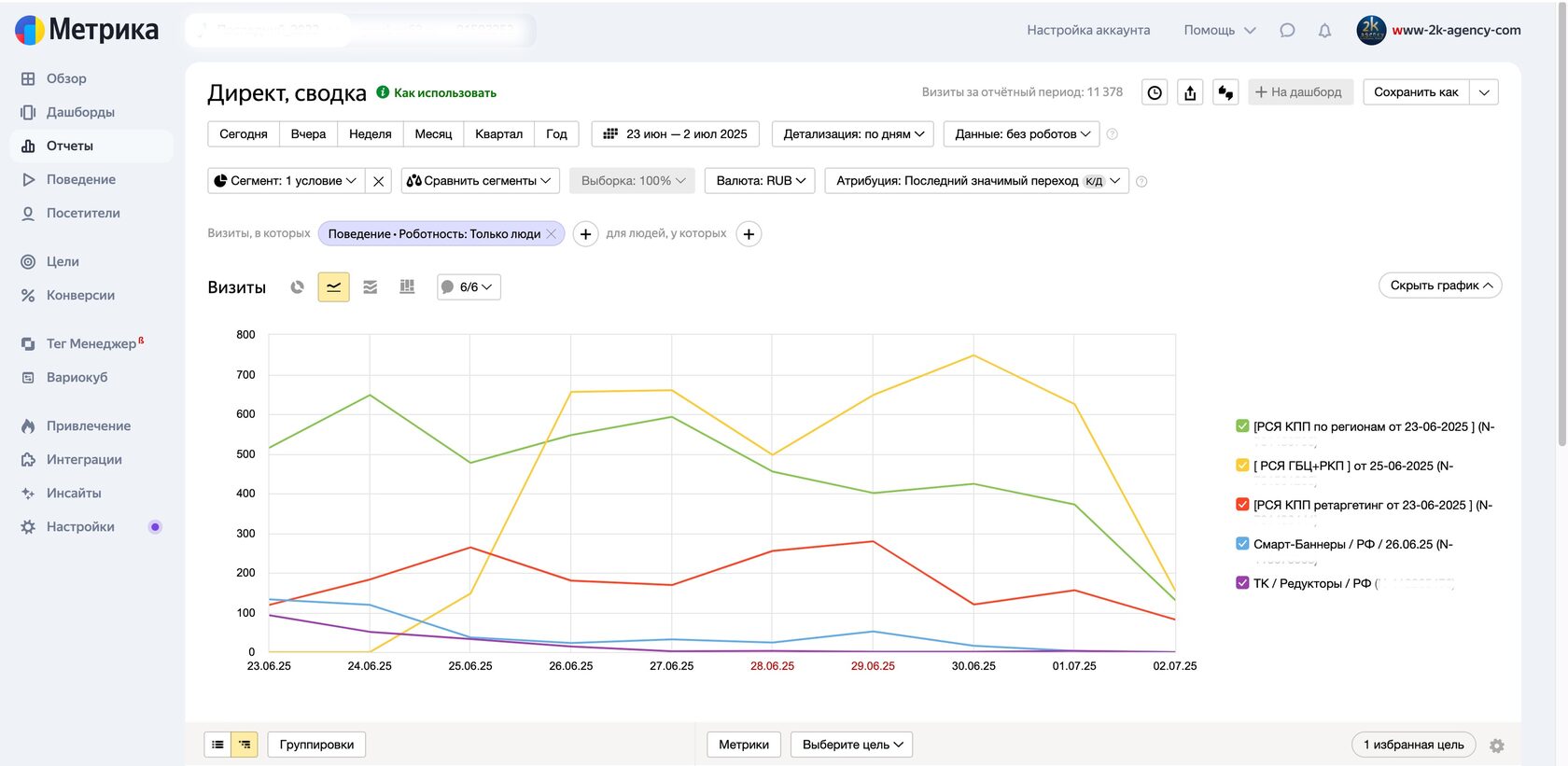Select the line chart view

[x=333, y=286]
